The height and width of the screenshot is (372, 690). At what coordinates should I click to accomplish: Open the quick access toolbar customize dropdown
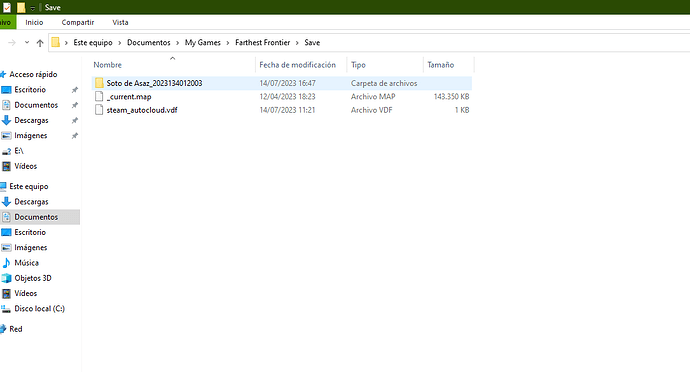tap(33, 8)
